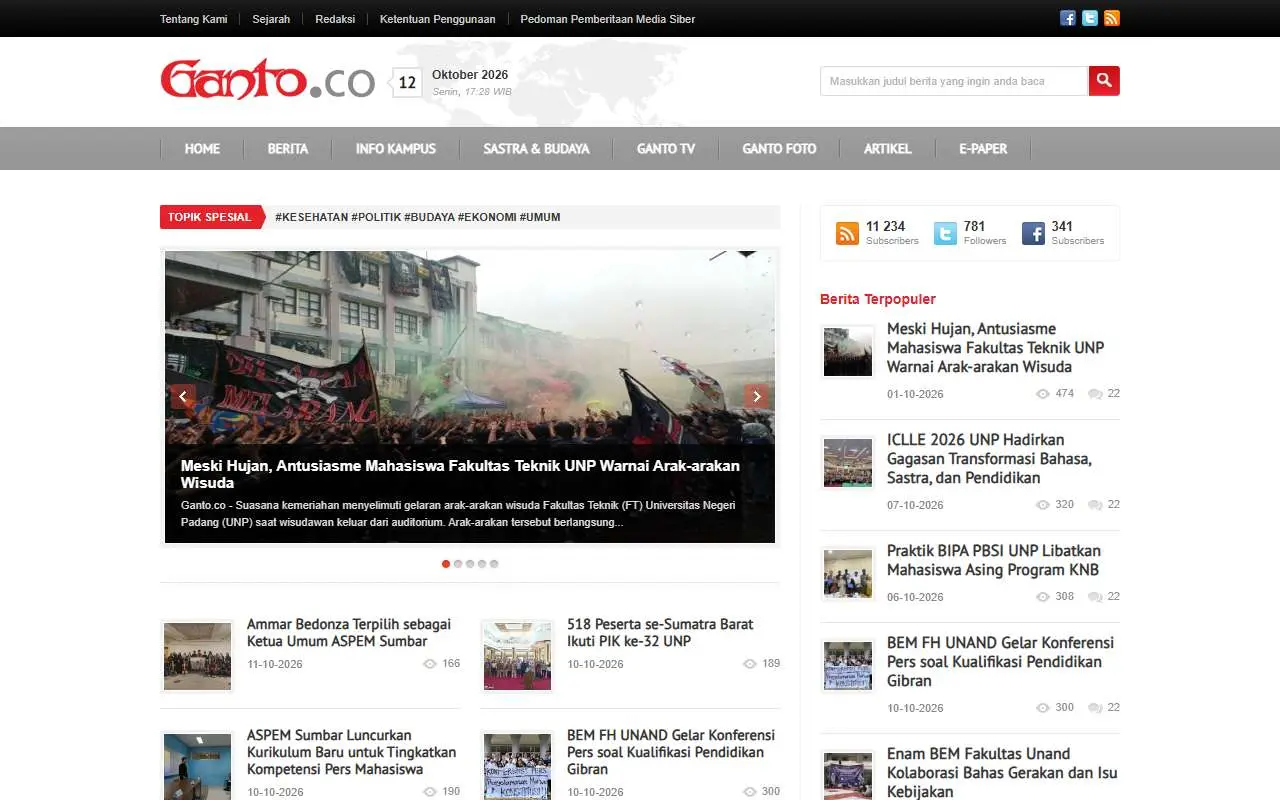The image size is (1280, 800).
Task: Open the ARTIKEL menu item
Action: 888,148
